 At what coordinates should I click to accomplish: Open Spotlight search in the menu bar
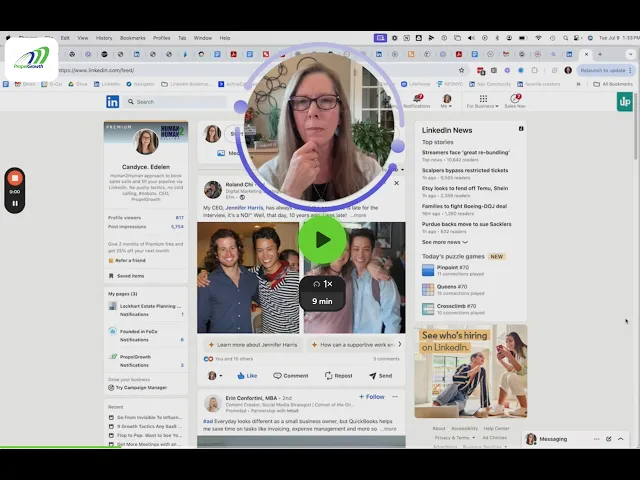(x=565, y=38)
